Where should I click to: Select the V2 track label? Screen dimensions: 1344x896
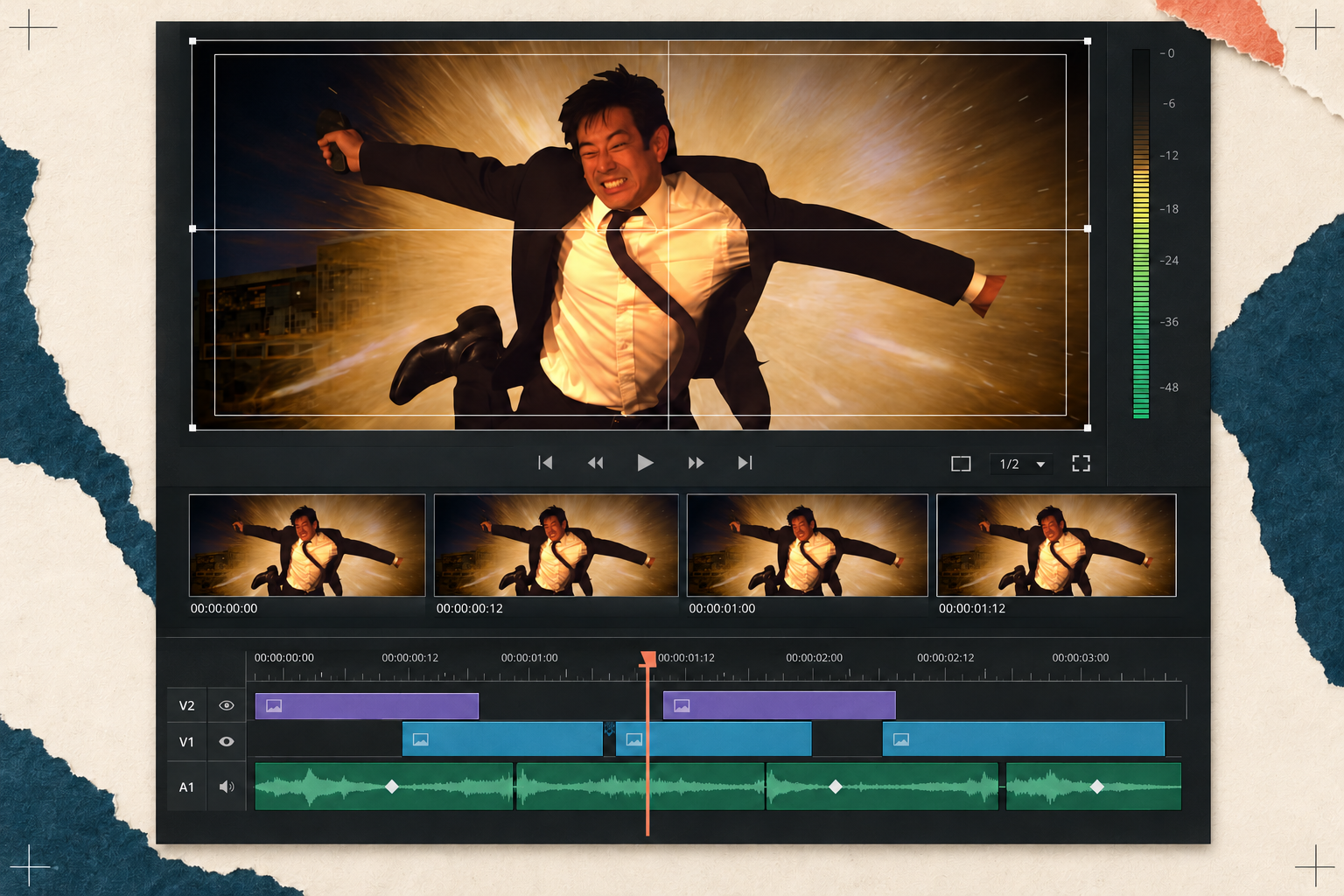[x=186, y=705]
